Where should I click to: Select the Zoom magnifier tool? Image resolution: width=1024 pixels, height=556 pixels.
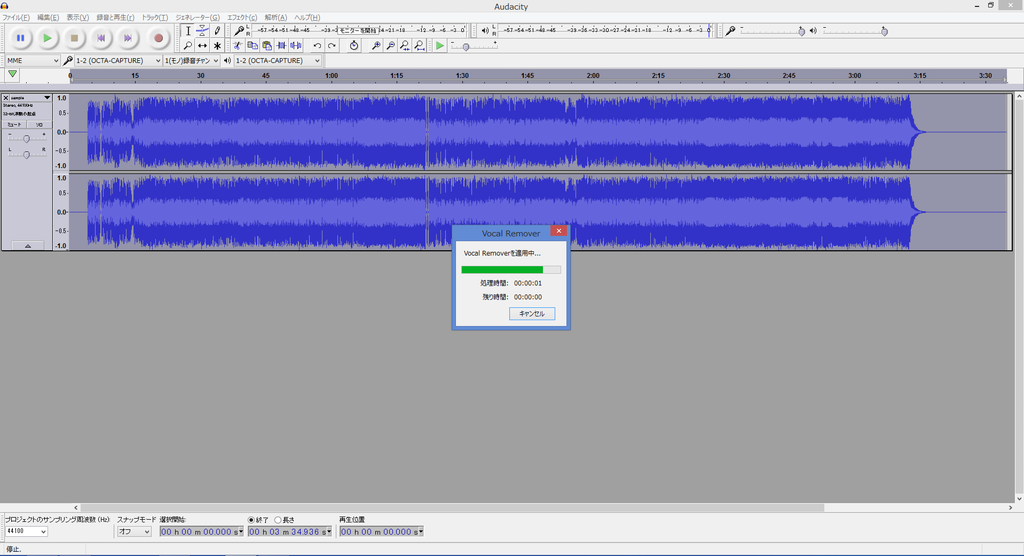click(188, 46)
